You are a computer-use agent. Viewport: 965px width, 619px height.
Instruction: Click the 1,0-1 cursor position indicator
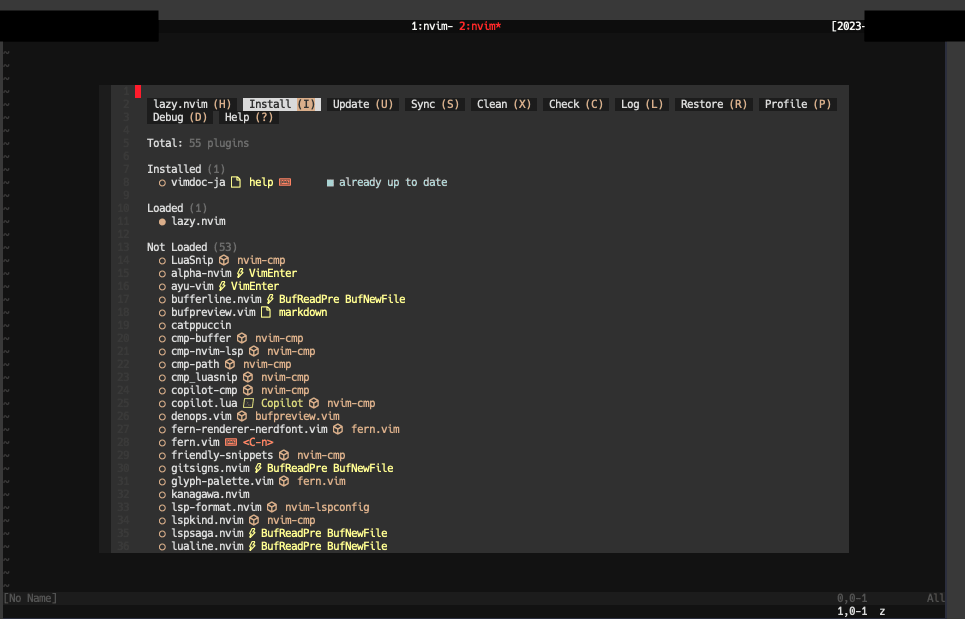click(x=852, y=611)
